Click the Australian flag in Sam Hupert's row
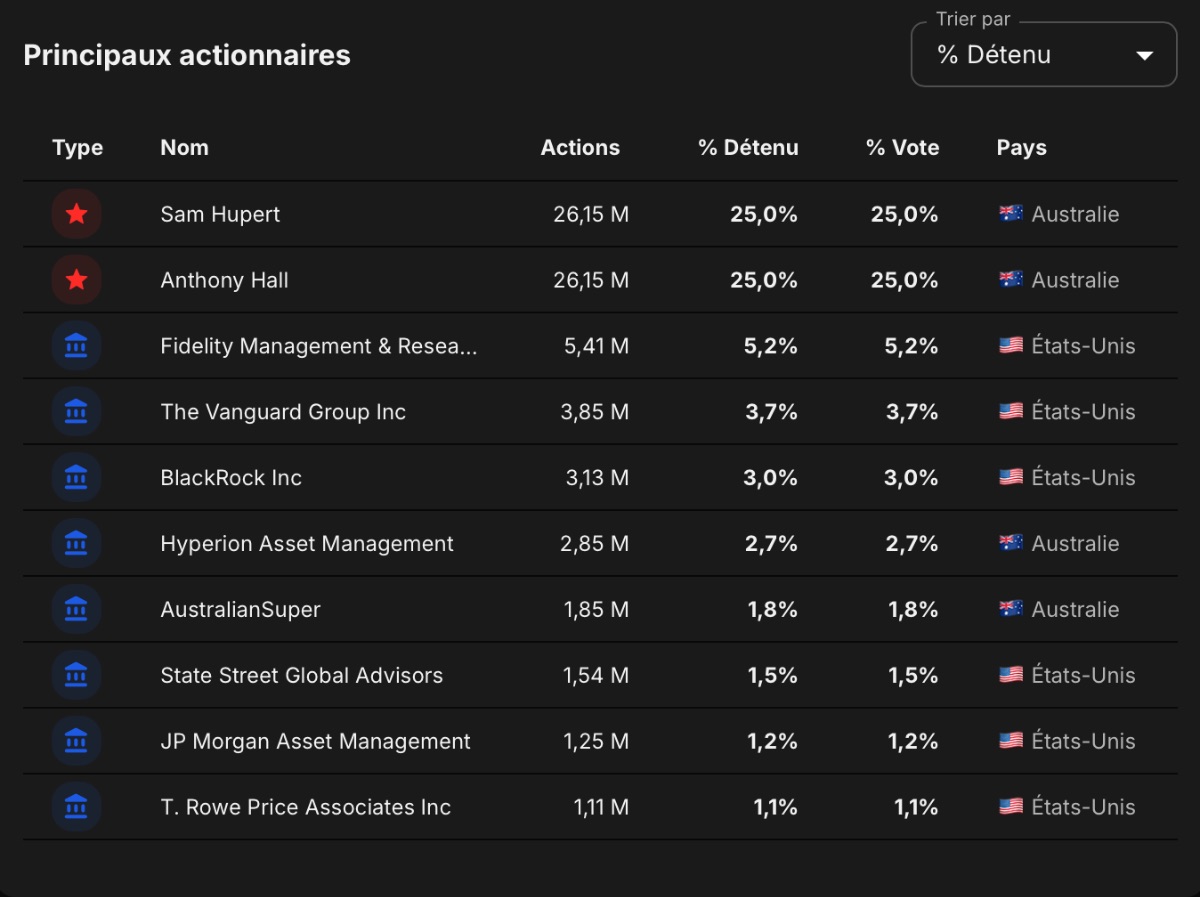The width and height of the screenshot is (1200, 897). pyautogui.click(x=1011, y=214)
